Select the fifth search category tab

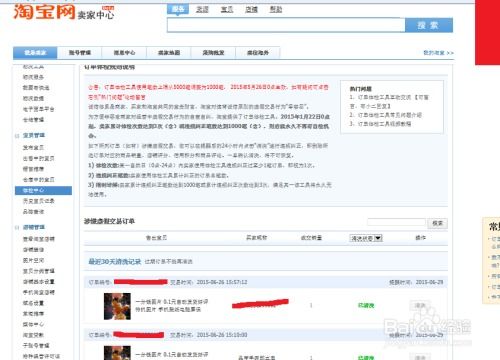pyautogui.click(x=276, y=9)
